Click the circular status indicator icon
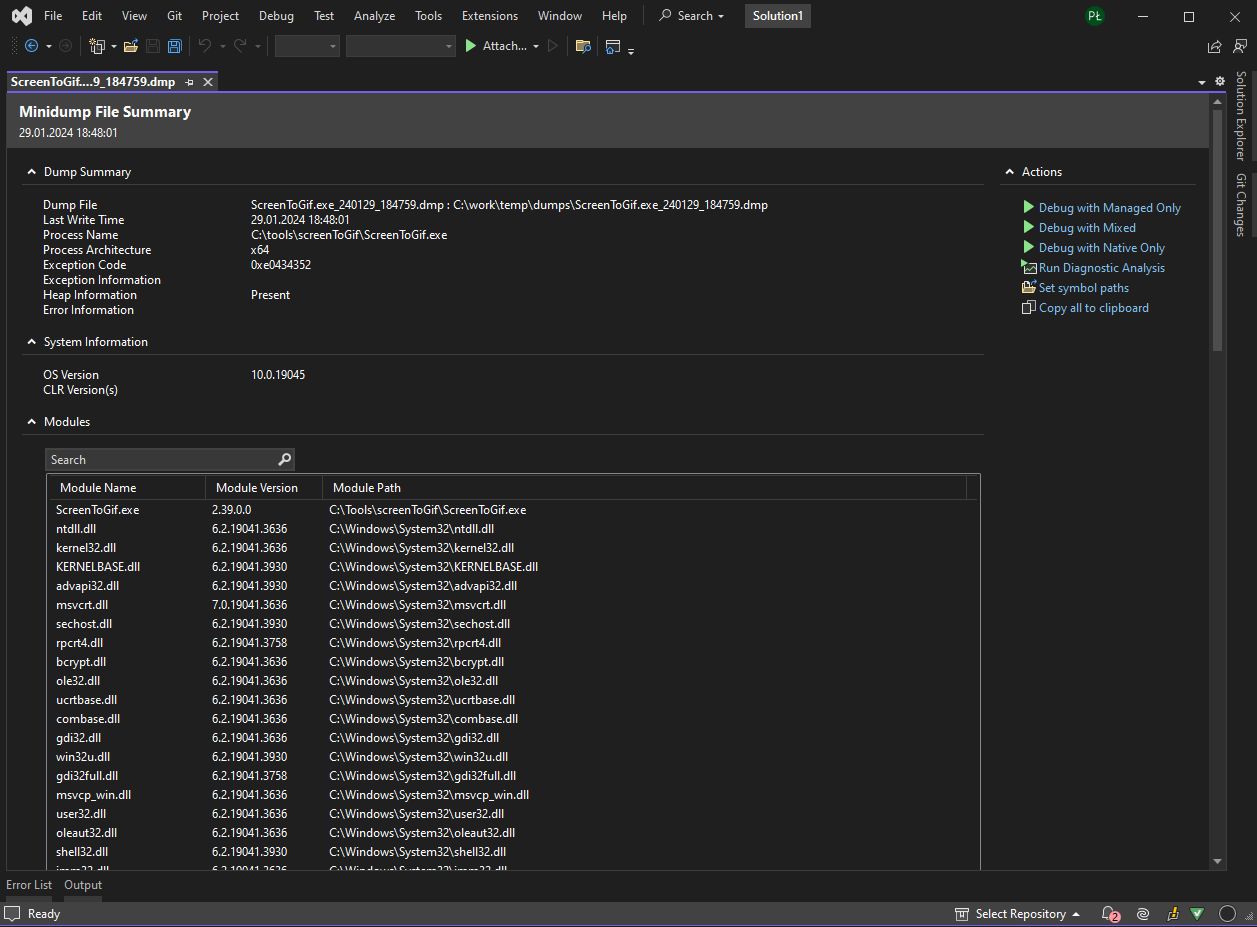 click(1227, 914)
